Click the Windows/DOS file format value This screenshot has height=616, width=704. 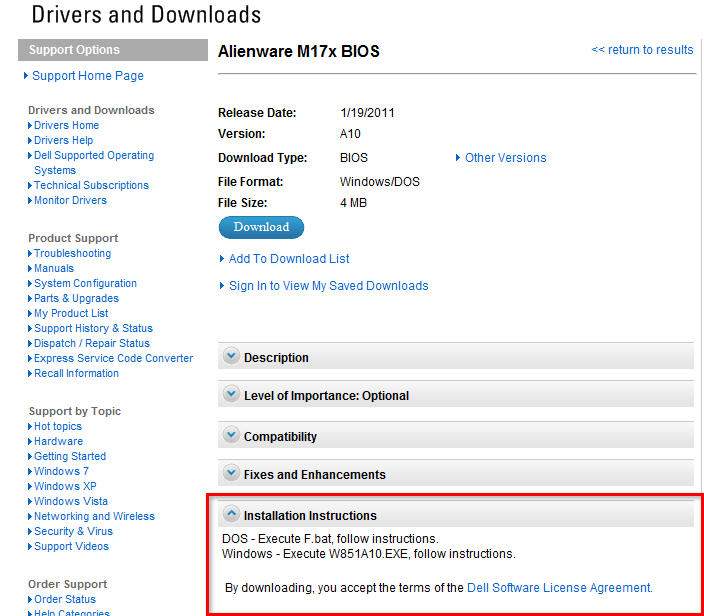(x=380, y=182)
